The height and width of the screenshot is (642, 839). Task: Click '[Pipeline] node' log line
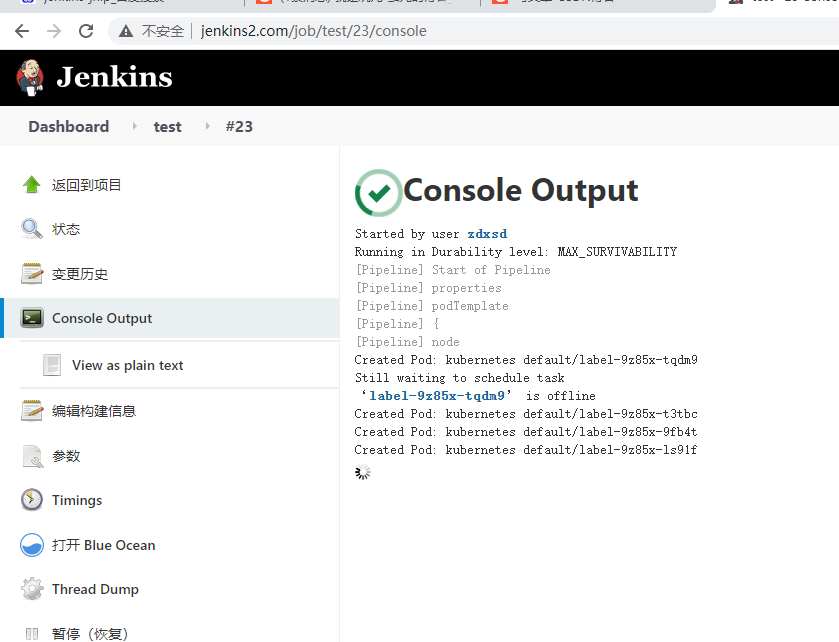click(407, 342)
